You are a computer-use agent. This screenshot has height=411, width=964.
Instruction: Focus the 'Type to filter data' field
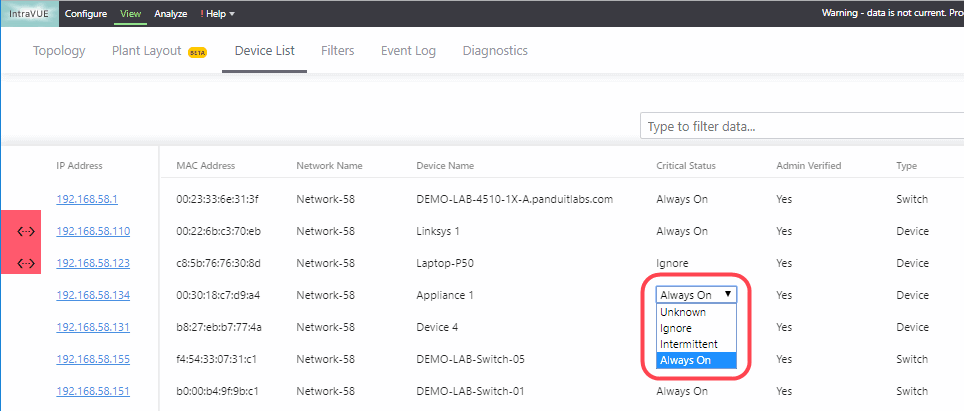click(x=802, y=127)
